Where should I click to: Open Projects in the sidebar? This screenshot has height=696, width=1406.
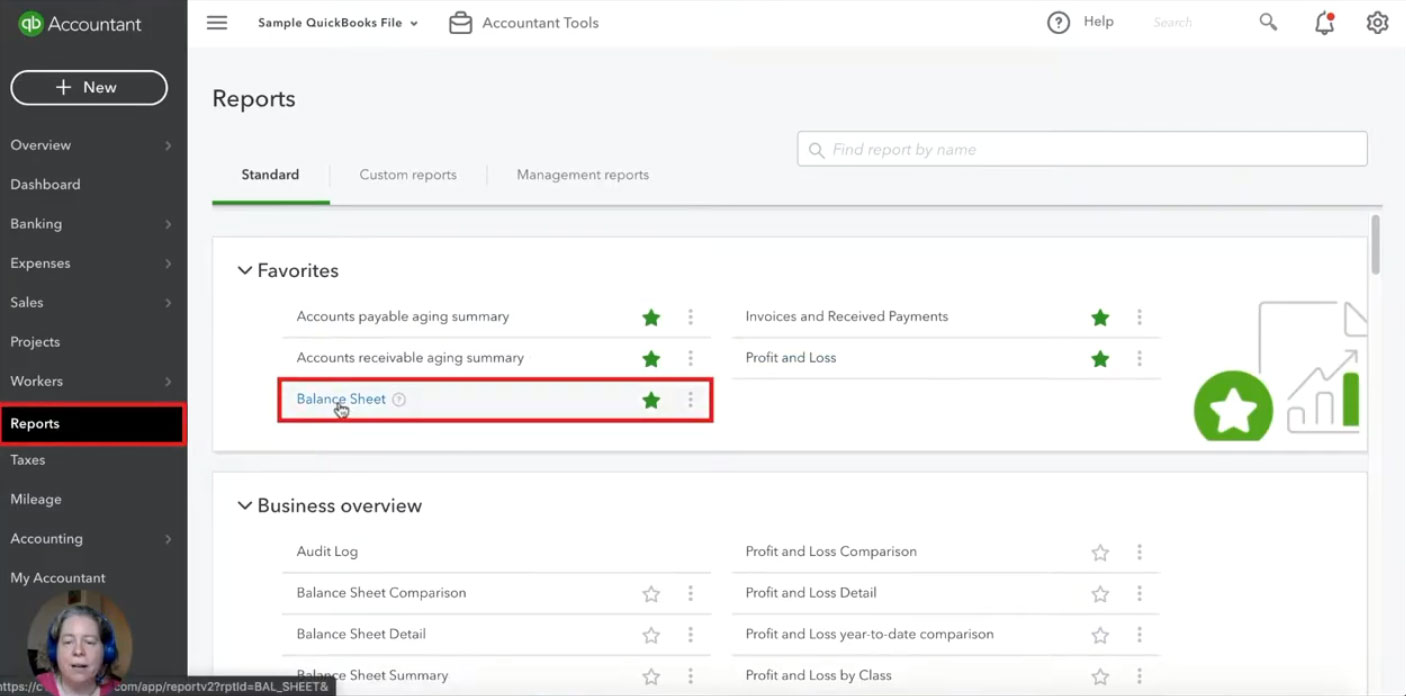click(35, 342)
